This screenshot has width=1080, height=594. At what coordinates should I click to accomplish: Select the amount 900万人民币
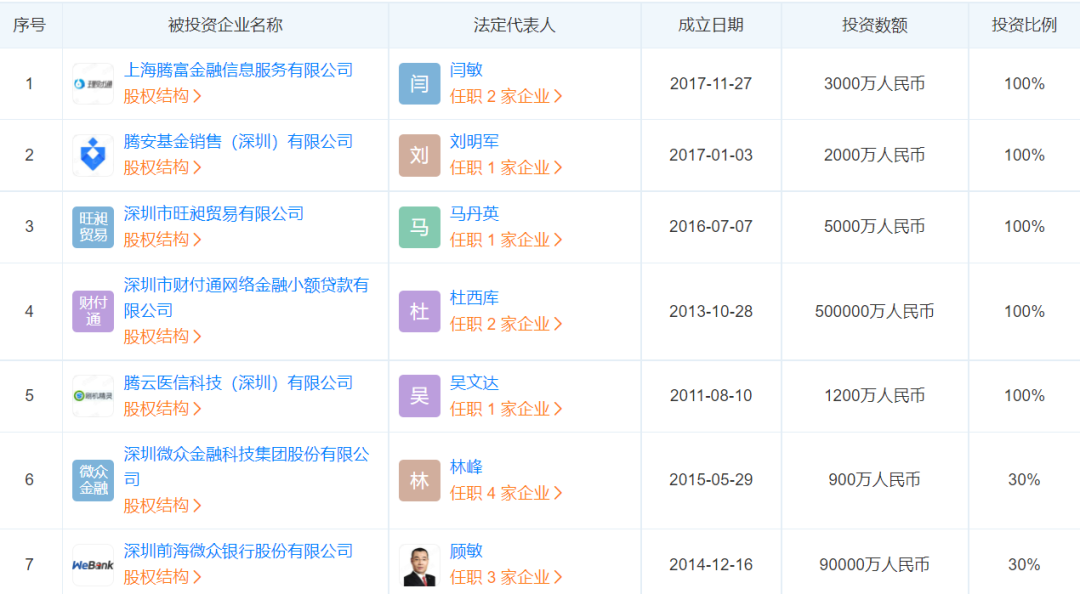coord(875,480)
